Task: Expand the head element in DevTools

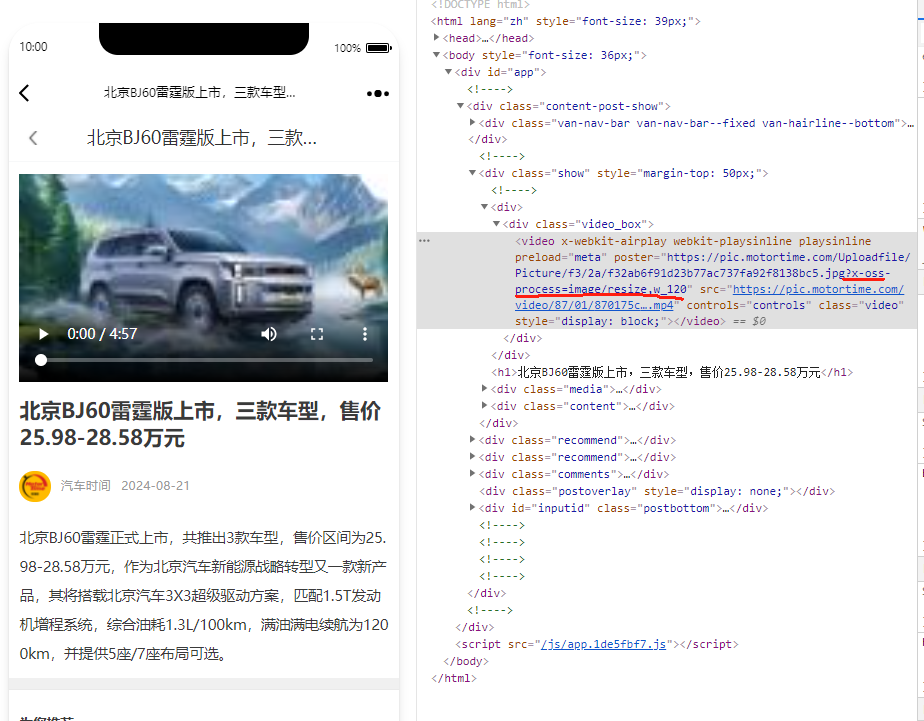Action: coord(437,38)
